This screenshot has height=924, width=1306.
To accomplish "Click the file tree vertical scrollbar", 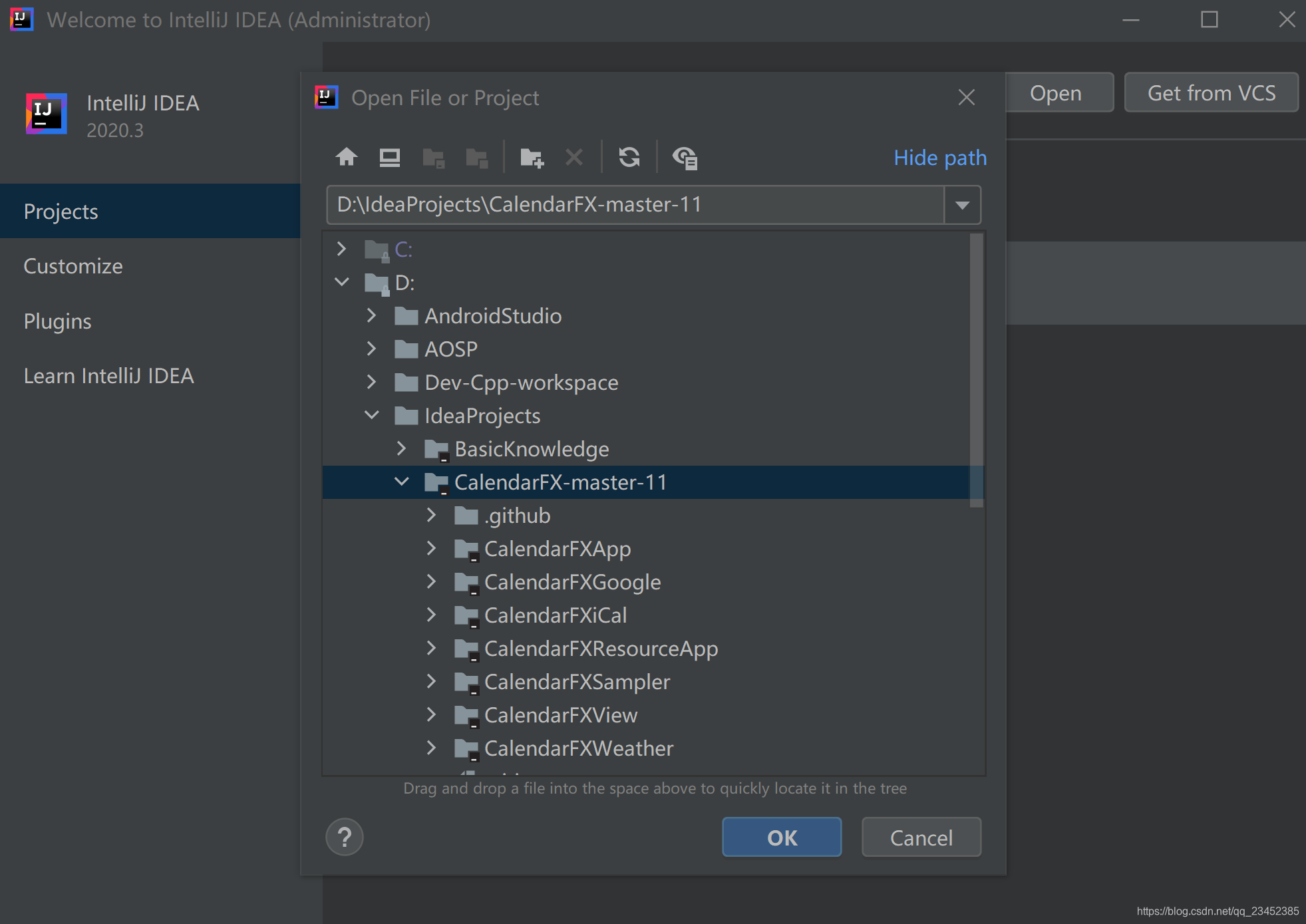I will pos(976,370).
